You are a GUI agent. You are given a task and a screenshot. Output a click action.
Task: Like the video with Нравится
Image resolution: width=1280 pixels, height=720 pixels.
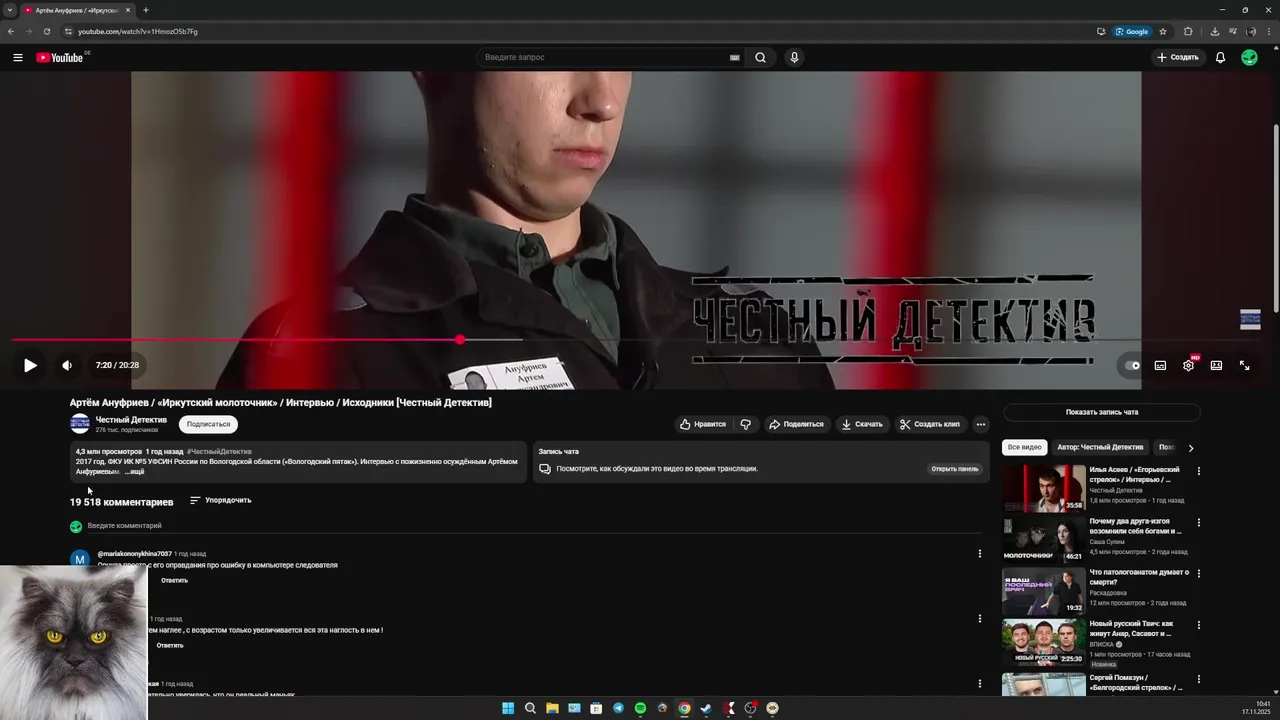[703, 424]
